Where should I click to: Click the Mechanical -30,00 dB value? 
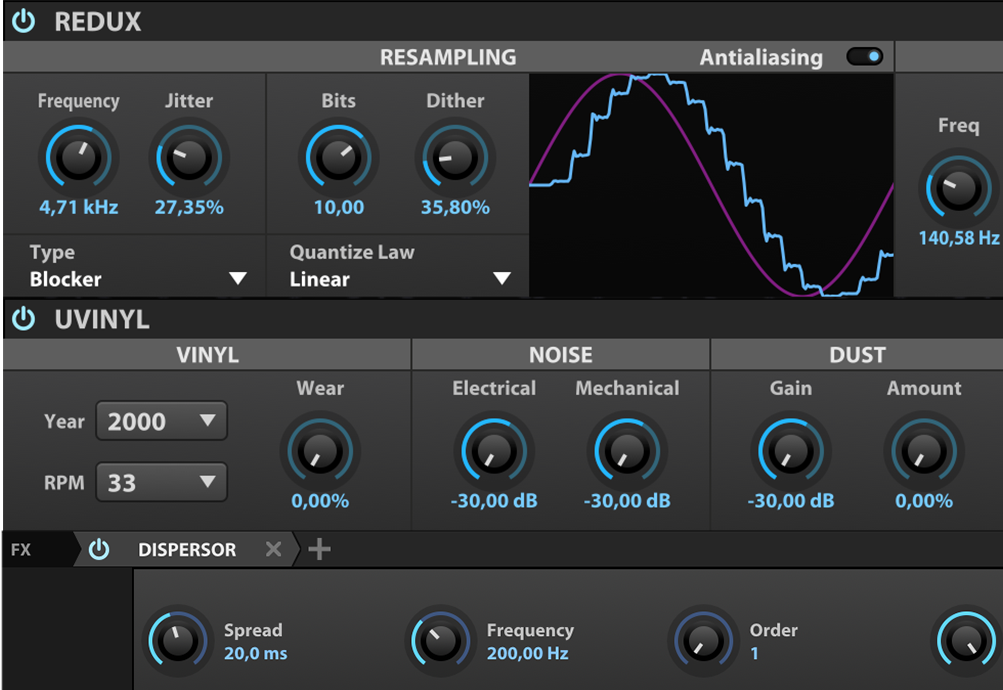pyautogui.click(x=627, y=501)
